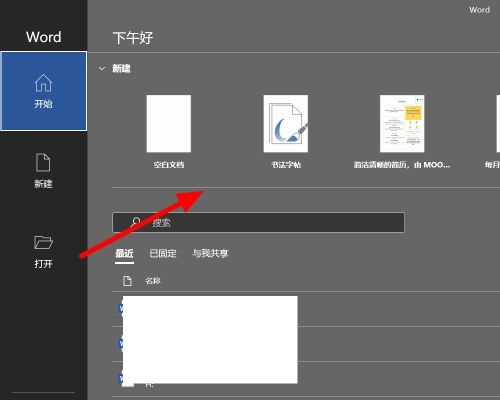
Task: Select 新建 in the left sidebar
Action: [43, 170]
